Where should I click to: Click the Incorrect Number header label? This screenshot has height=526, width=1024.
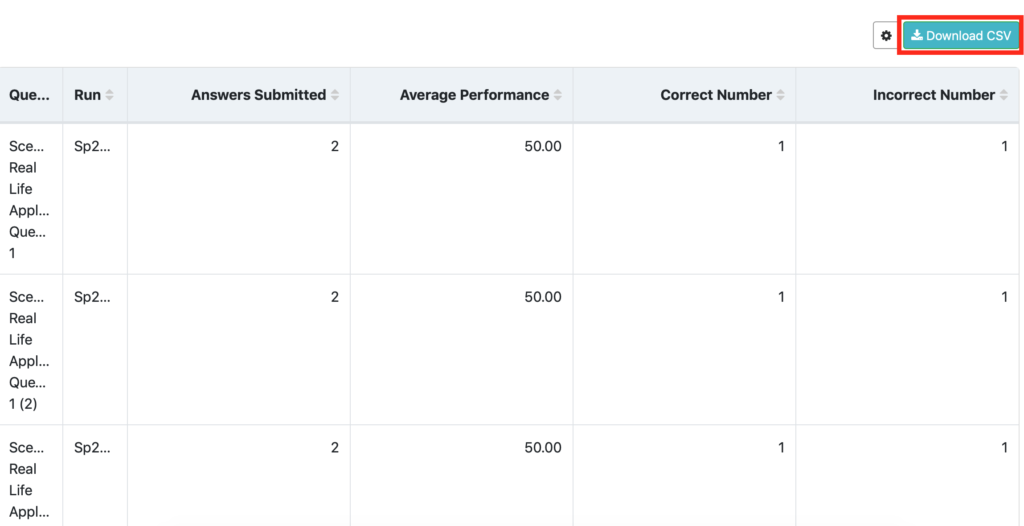[x=934, y=95]
